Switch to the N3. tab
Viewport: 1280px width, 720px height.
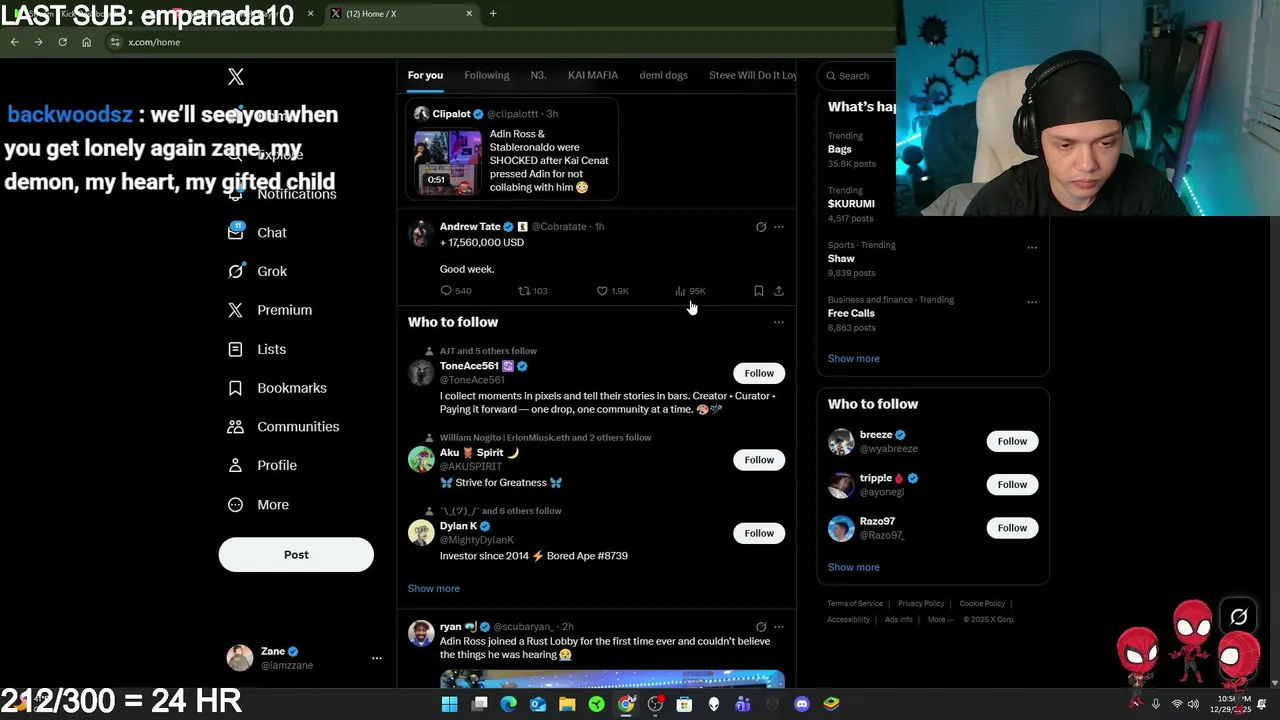[538, 76]
